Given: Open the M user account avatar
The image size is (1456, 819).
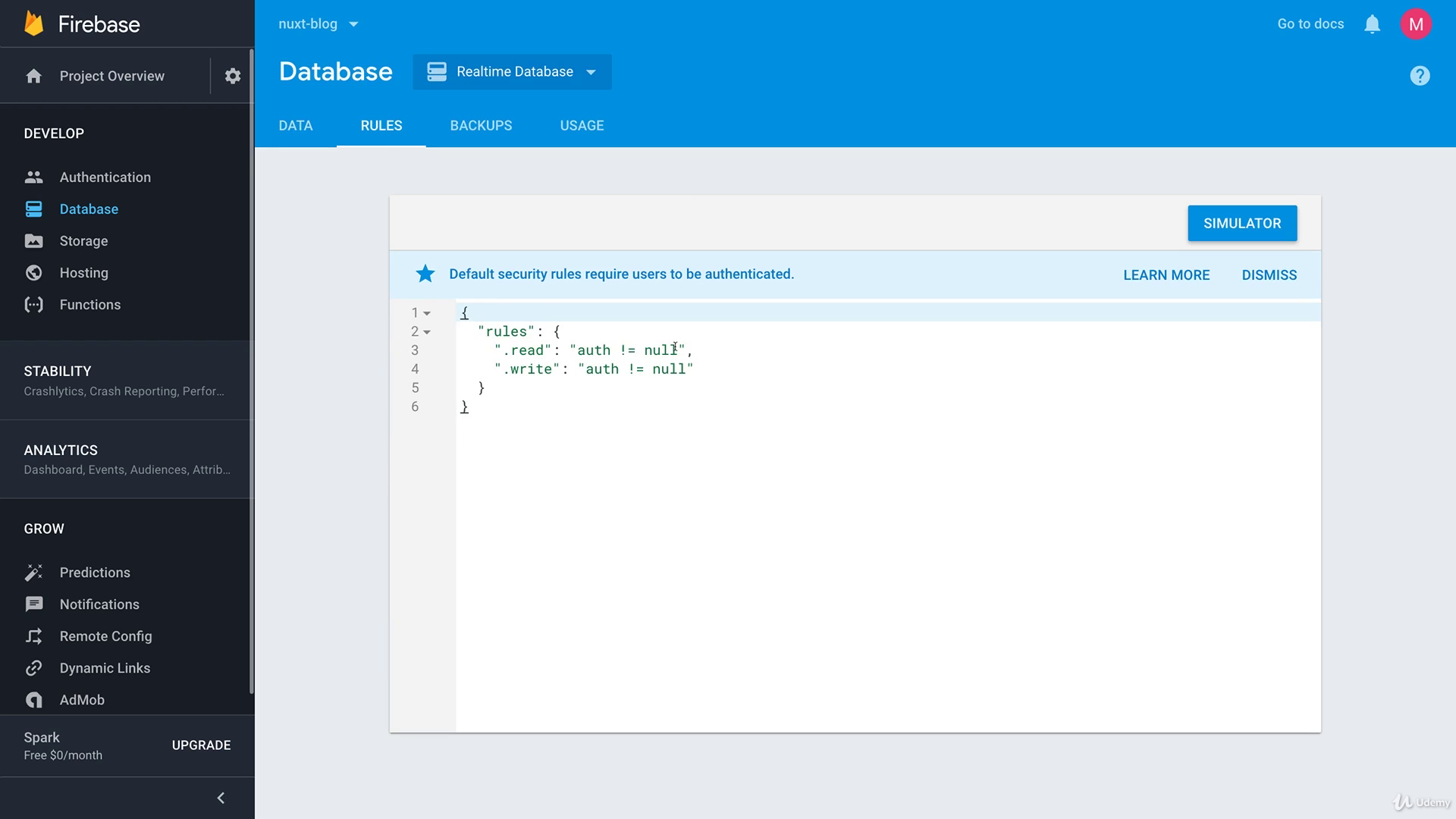Looking at the screenshot, I should [x=1415, y=24].
